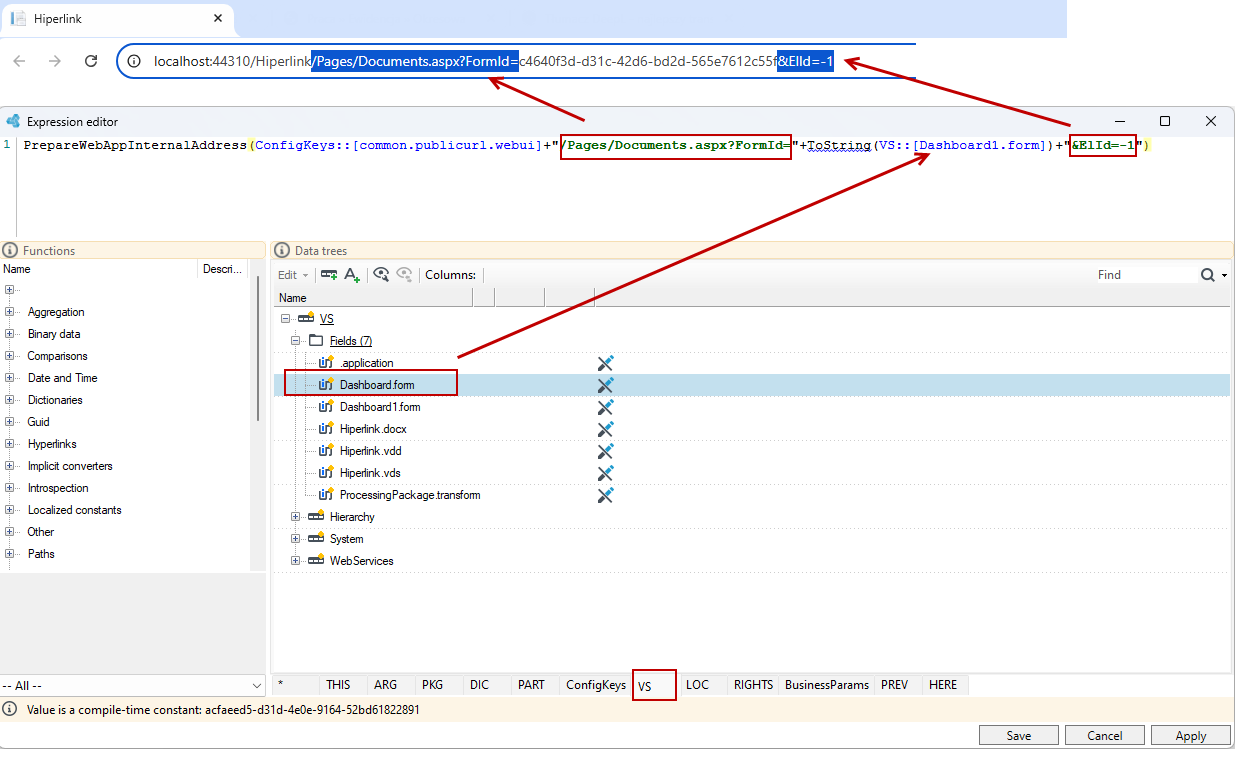Viewport: 1238px width, 760px height.
Task: Click the browser reload icon
Action: pyautogui.click(x=91, y=61)
